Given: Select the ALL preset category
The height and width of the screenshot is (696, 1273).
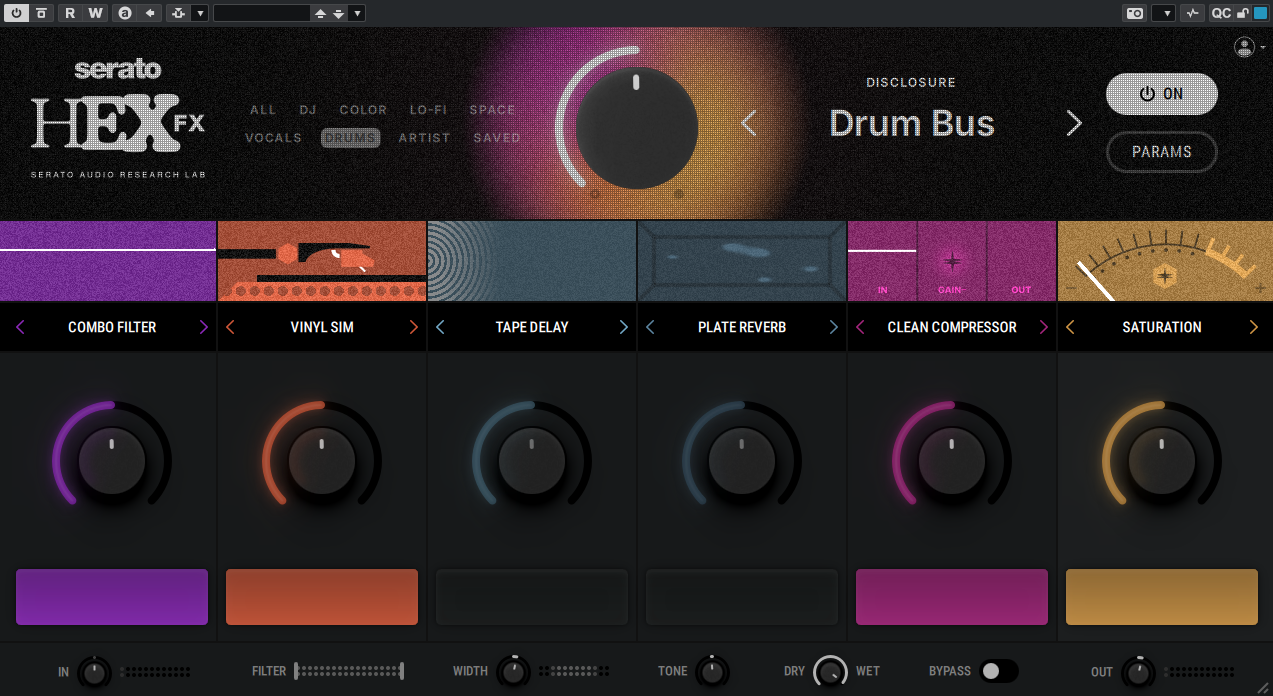Looking at the screenshot, I should (x=263, y=110).
